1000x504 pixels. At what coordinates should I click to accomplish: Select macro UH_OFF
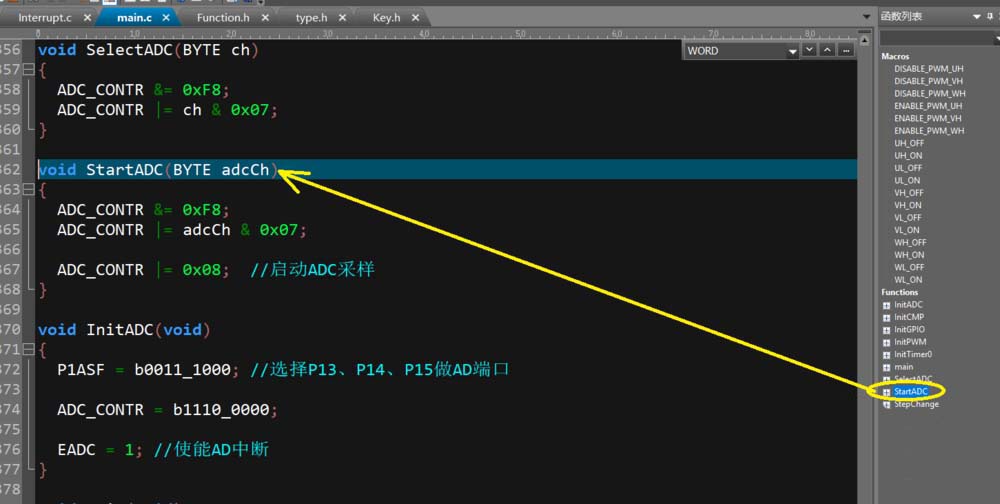[x=909, y=143]
